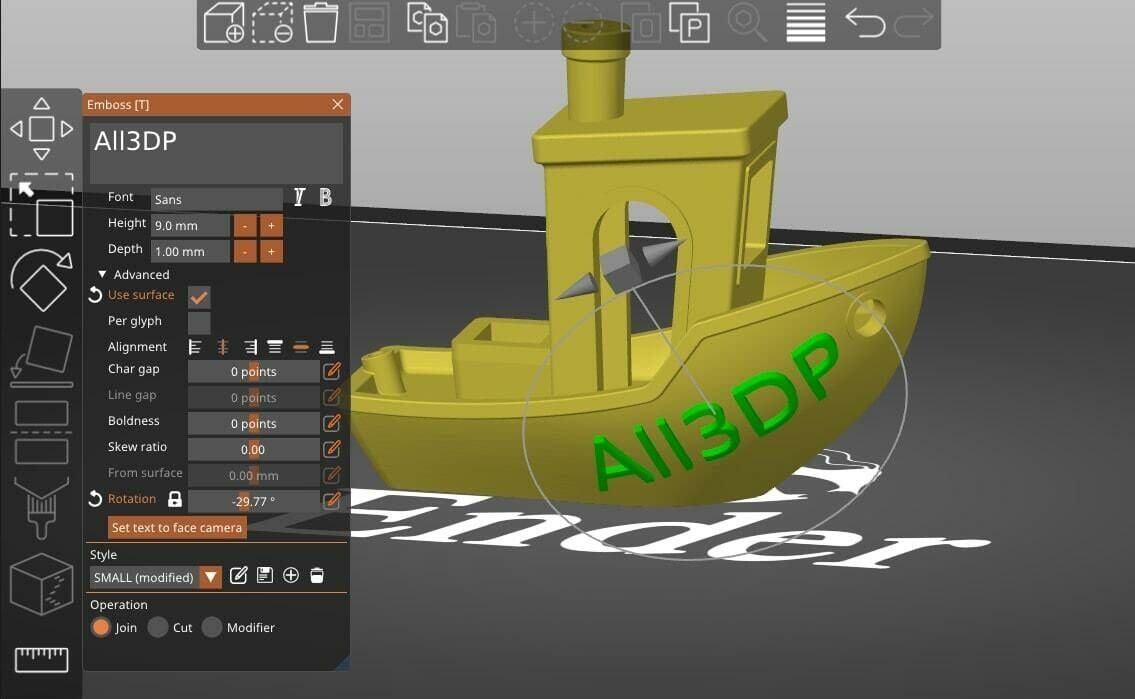Screen dimensions: 1135x699
Task: Add a new style
Action: 291,575
